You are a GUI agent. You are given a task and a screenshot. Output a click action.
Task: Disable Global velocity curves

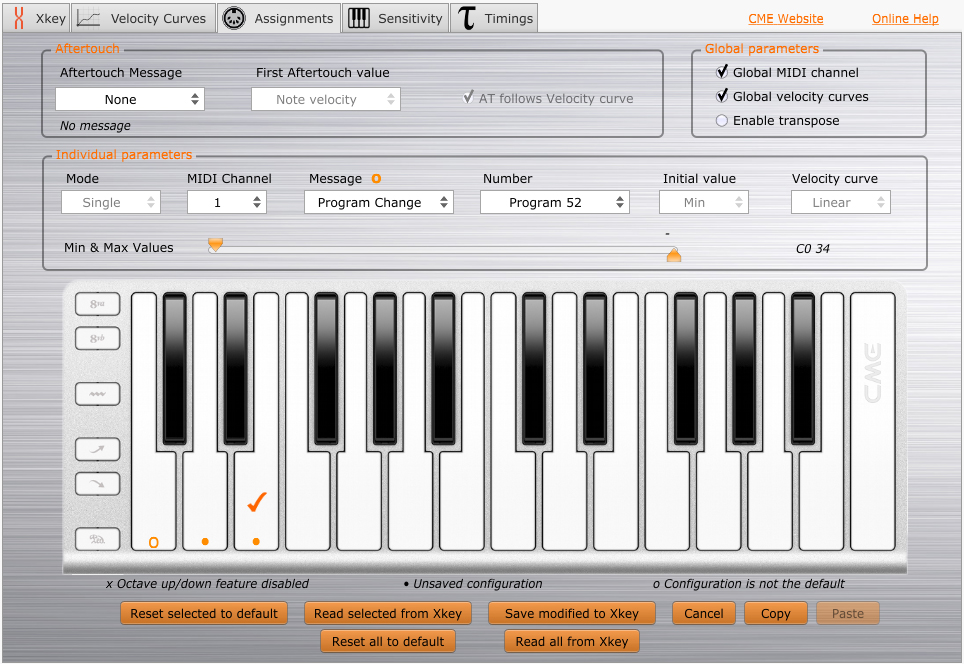[723, 96]
